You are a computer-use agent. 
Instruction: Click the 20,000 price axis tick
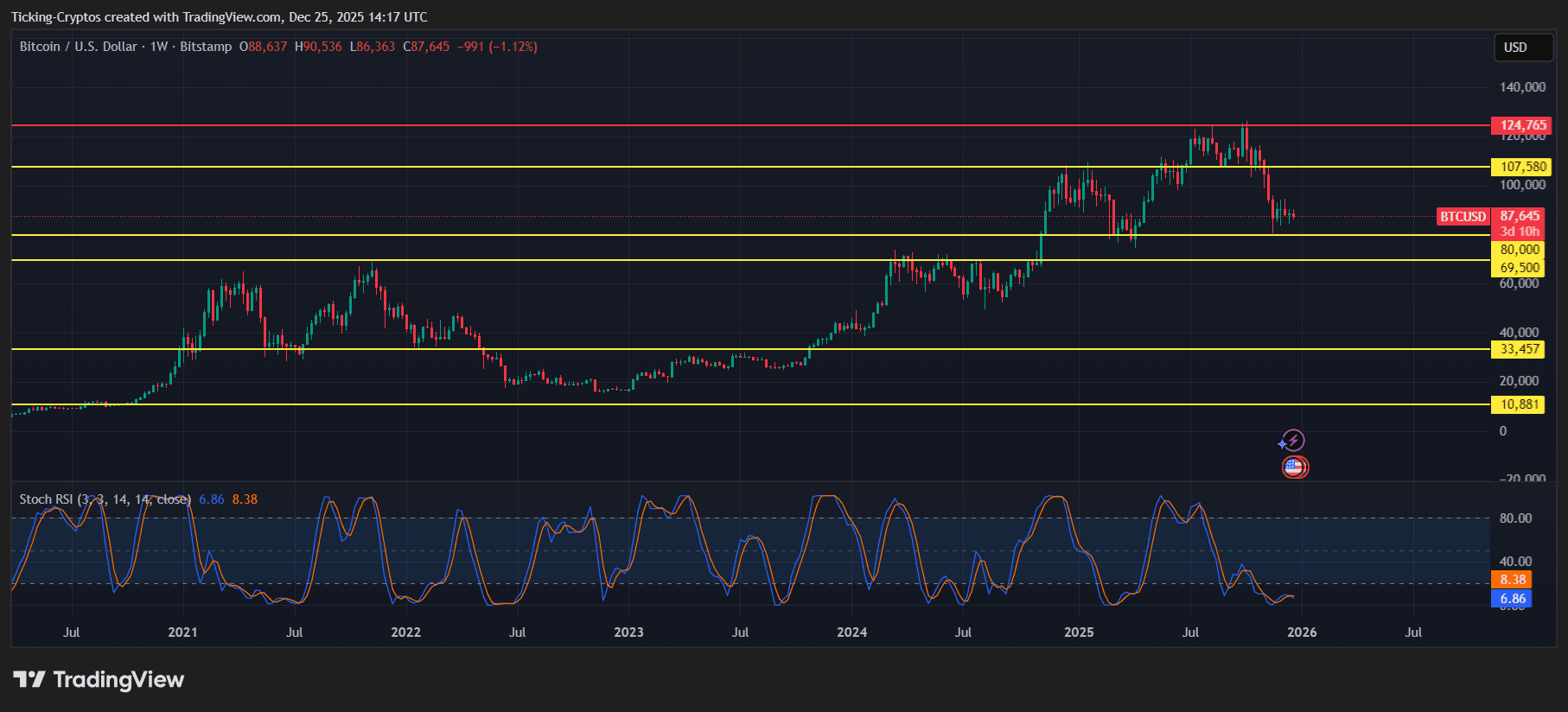coord(1519,381)
